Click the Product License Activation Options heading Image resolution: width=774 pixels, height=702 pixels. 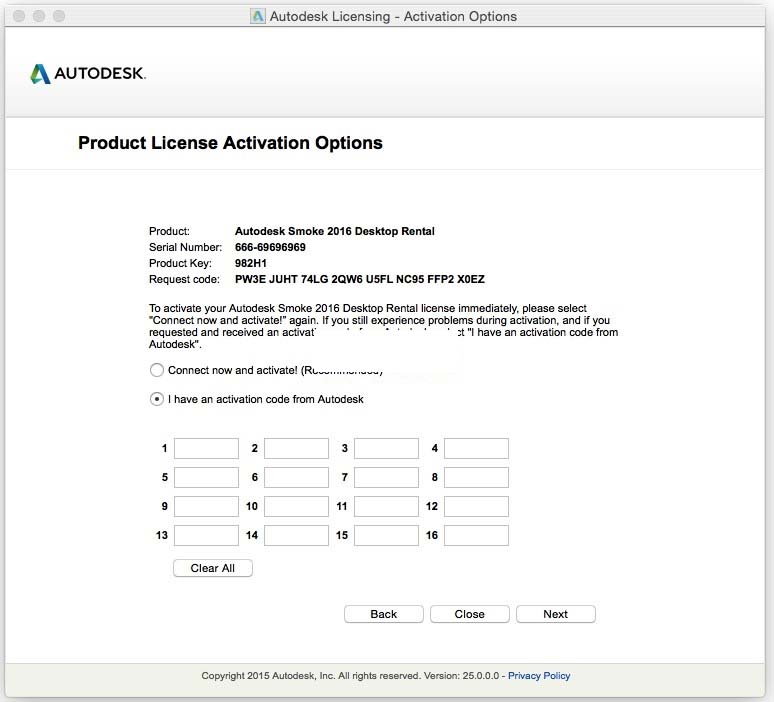[230, 143]
